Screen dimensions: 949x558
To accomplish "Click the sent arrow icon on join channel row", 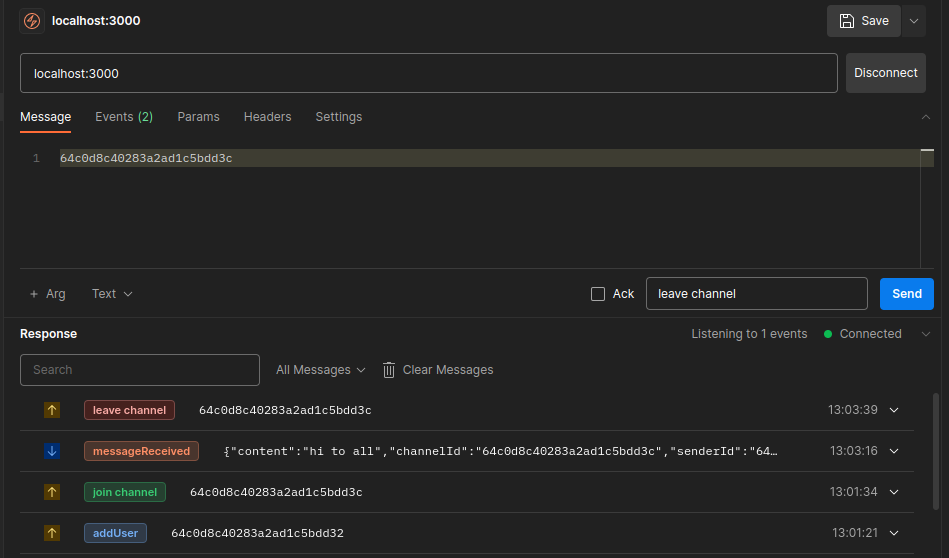I will pyautogui.click(x=52, y=493).
